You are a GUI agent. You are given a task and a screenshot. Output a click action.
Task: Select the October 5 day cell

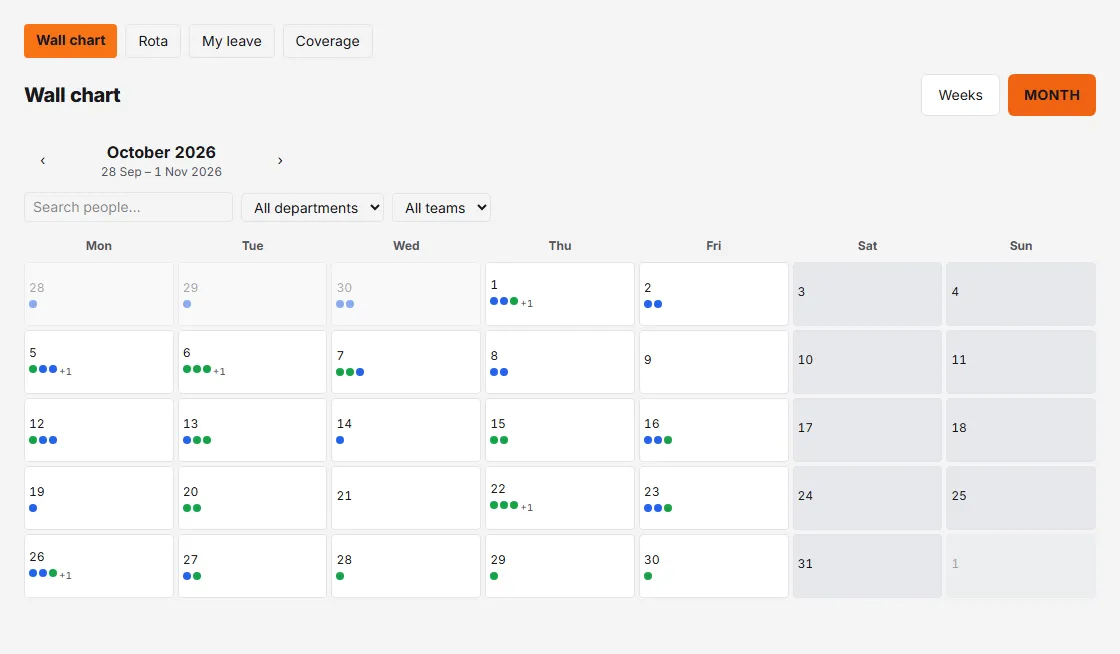pyautogui.click(x=99, y=362)
